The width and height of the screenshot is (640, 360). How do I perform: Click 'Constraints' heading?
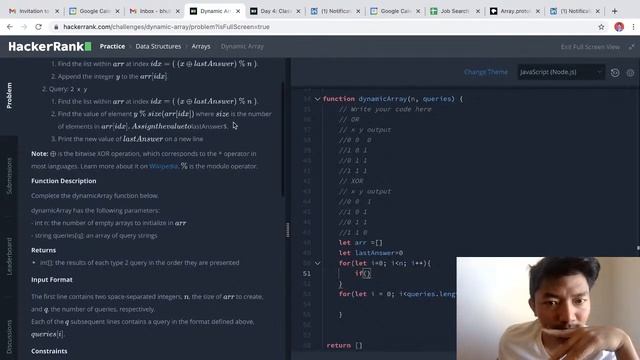(x=49, y=351)
